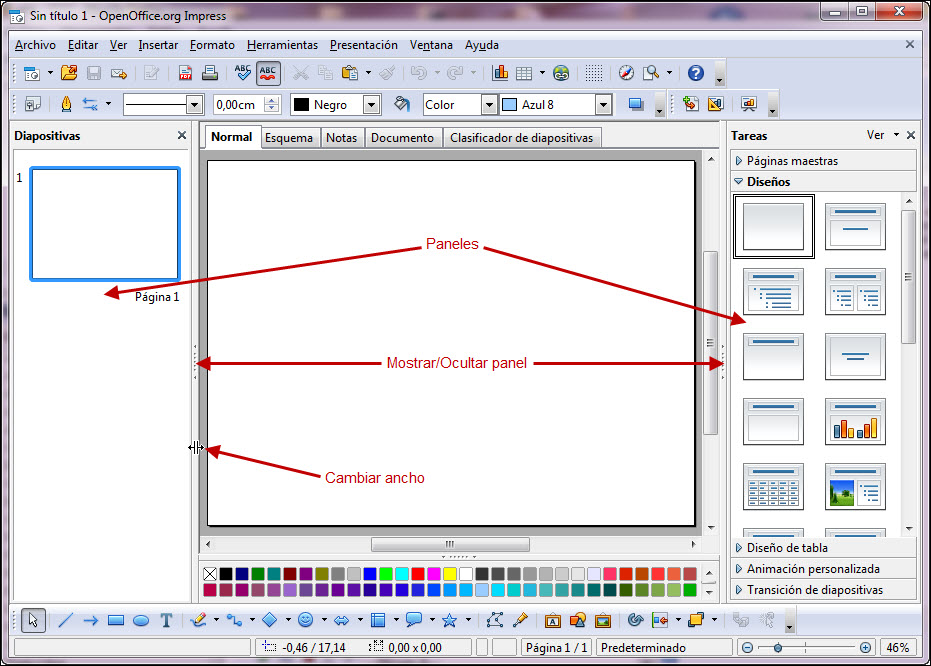The height and width of the screenshot is (666, 931).
Task: Expand Diseño de tabla section
Action: (824, 548)
